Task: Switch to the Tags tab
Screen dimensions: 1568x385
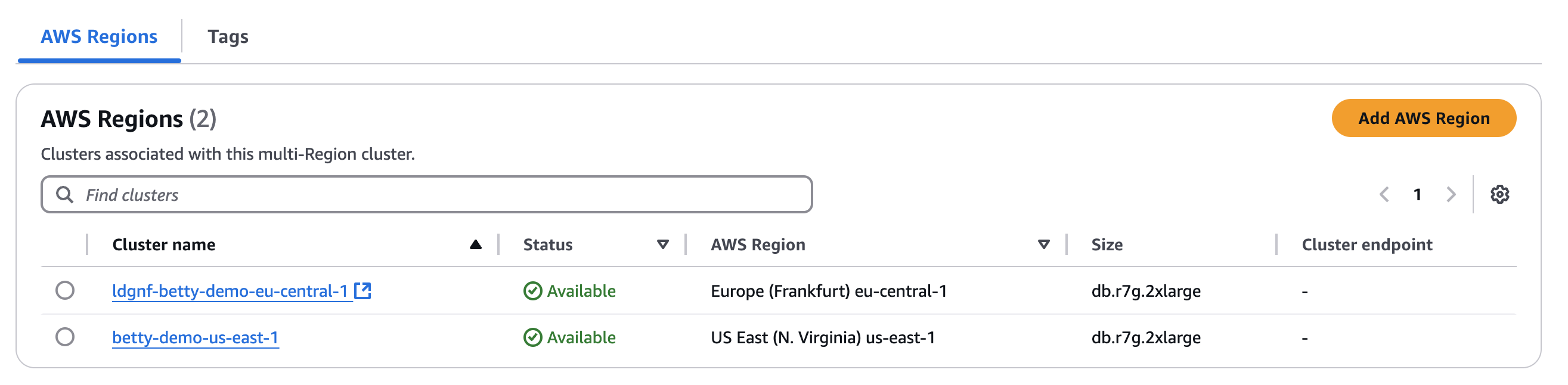Action: (228, 37)
